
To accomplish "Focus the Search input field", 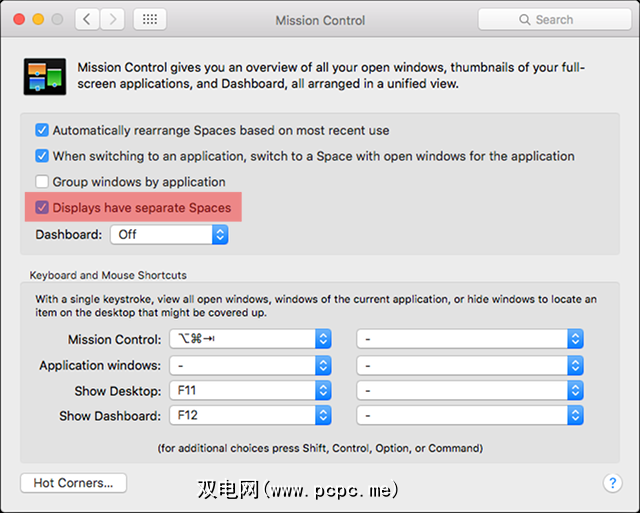I will click(x=555, y=20).
